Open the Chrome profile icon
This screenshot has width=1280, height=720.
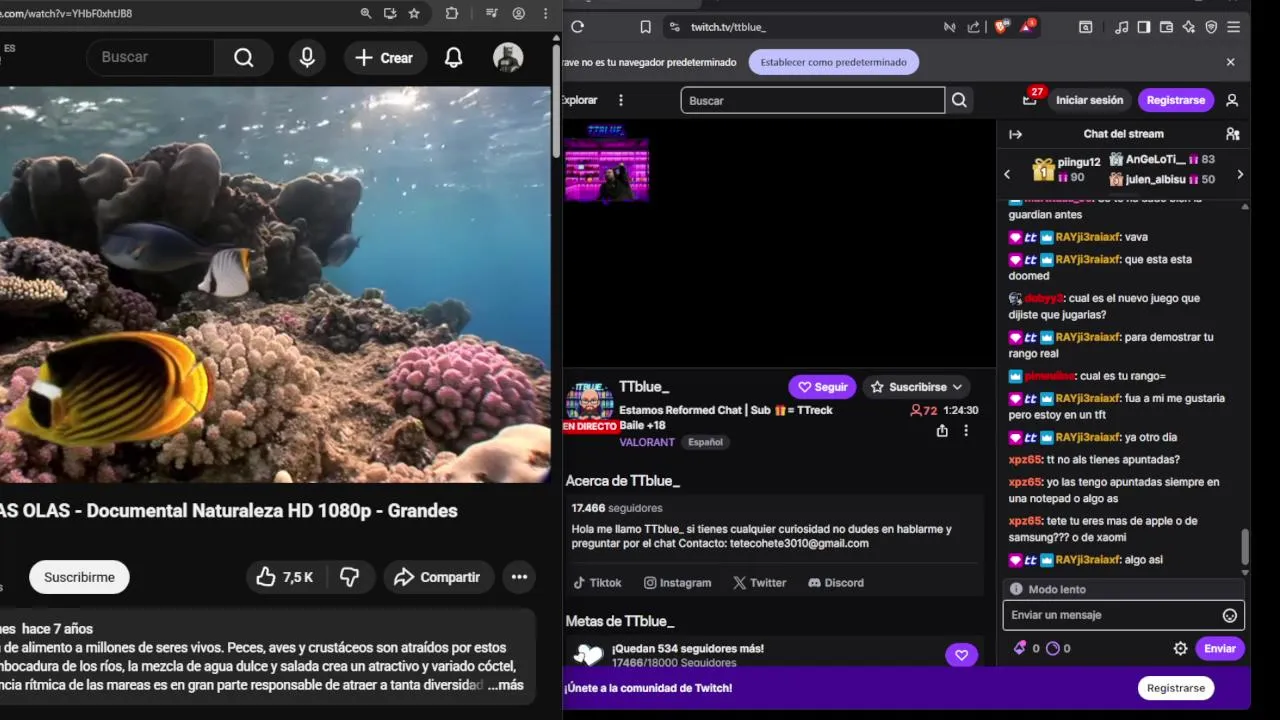[518, 13]
